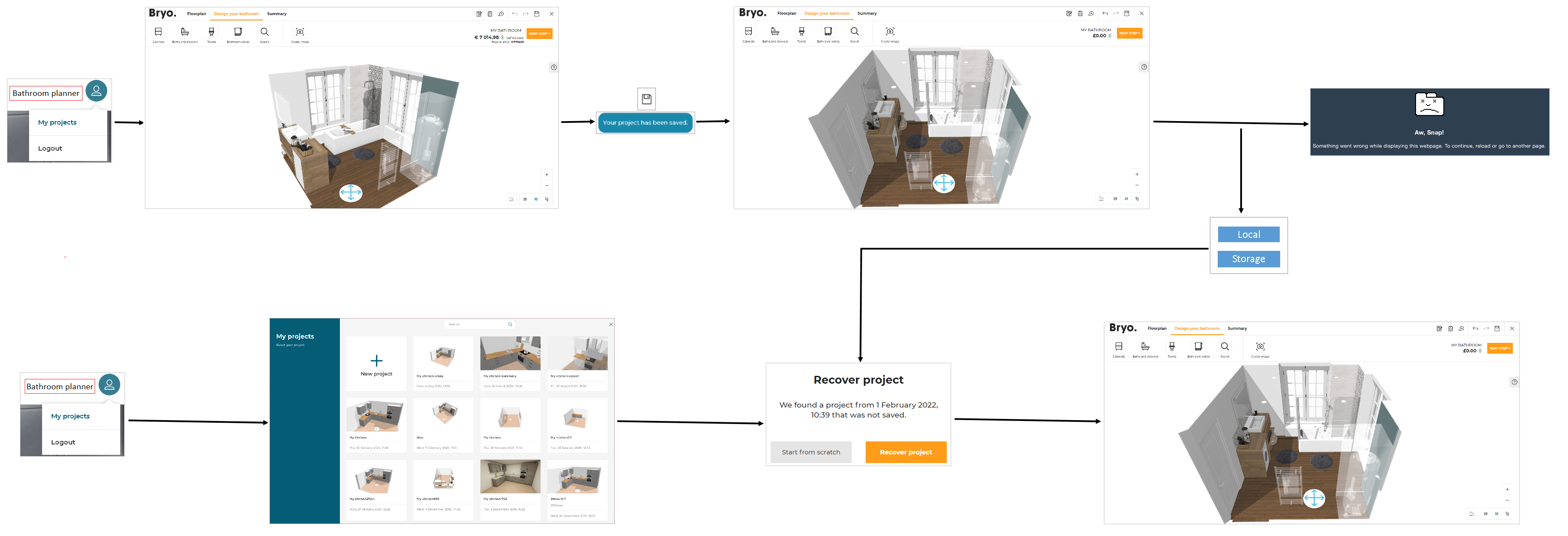Toggle walk-through view in the €7 014,98 planner
Image resolution: width=1568 pixels, height=536 pixels.
pyautogui.click(x=547, y=199)
